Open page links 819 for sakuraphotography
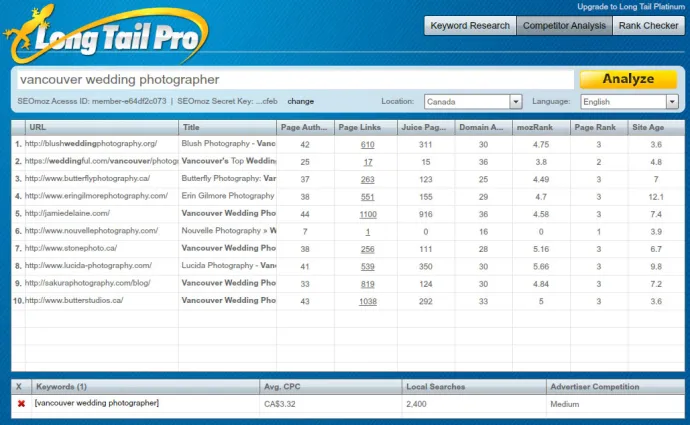 pyautogui.click(x=367, y=284)
